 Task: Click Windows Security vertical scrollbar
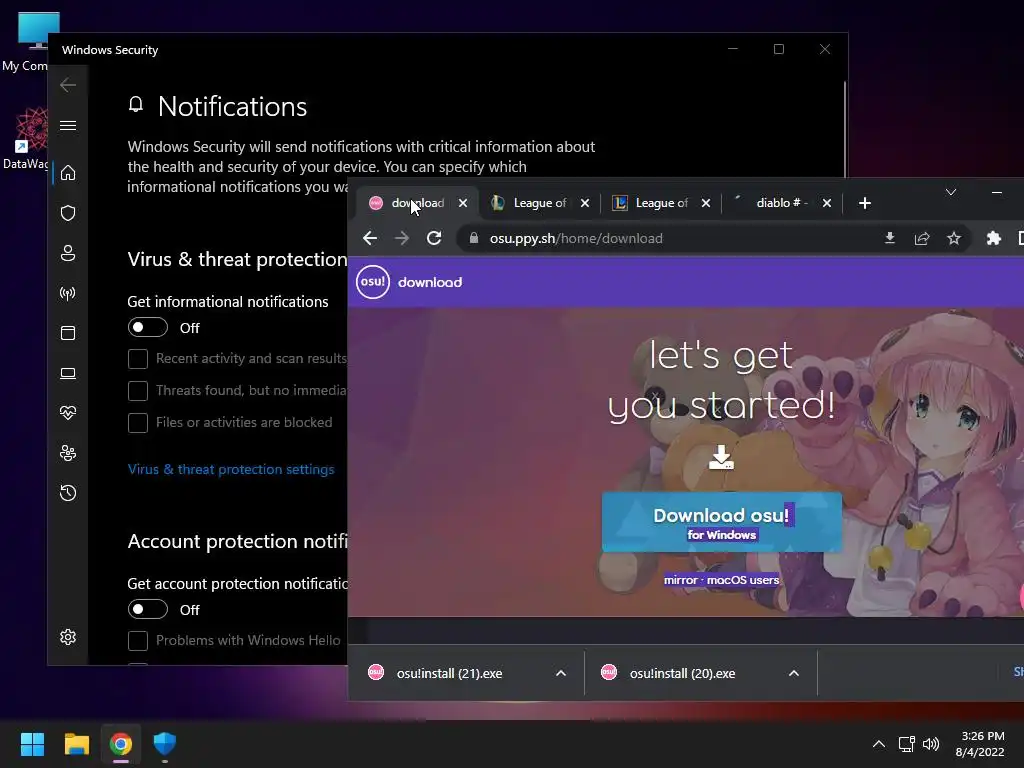click(x=845, y=129)
